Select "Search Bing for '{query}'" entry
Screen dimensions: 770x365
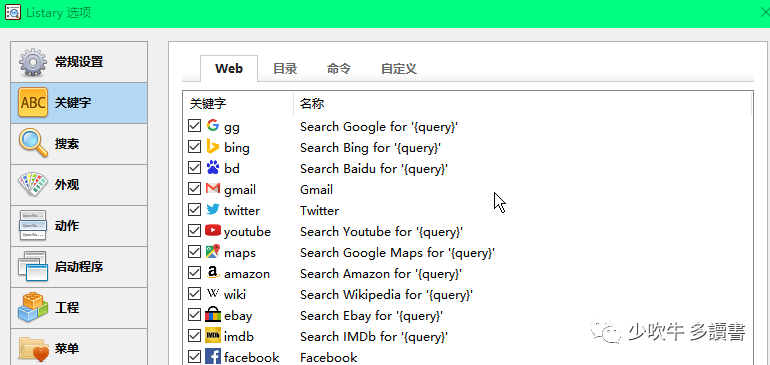pyautogui.click(x=371, y=147)
